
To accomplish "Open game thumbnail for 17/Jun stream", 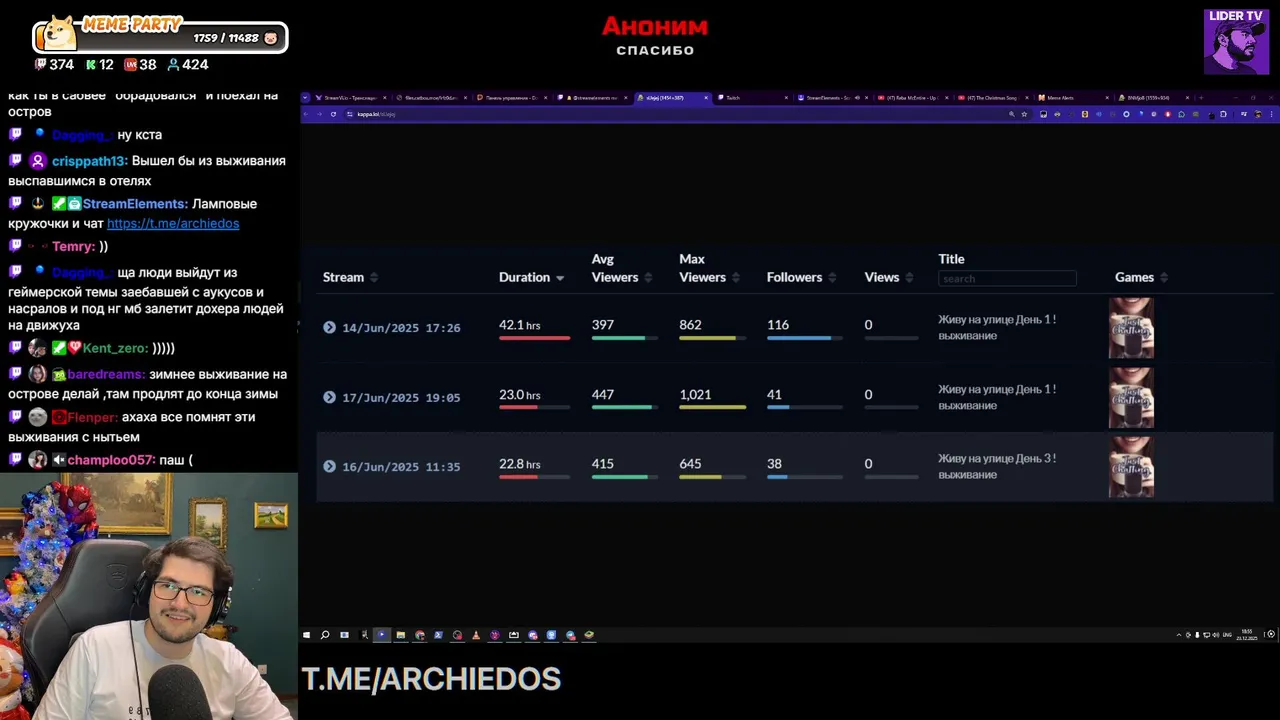I will click(1131, 397).
